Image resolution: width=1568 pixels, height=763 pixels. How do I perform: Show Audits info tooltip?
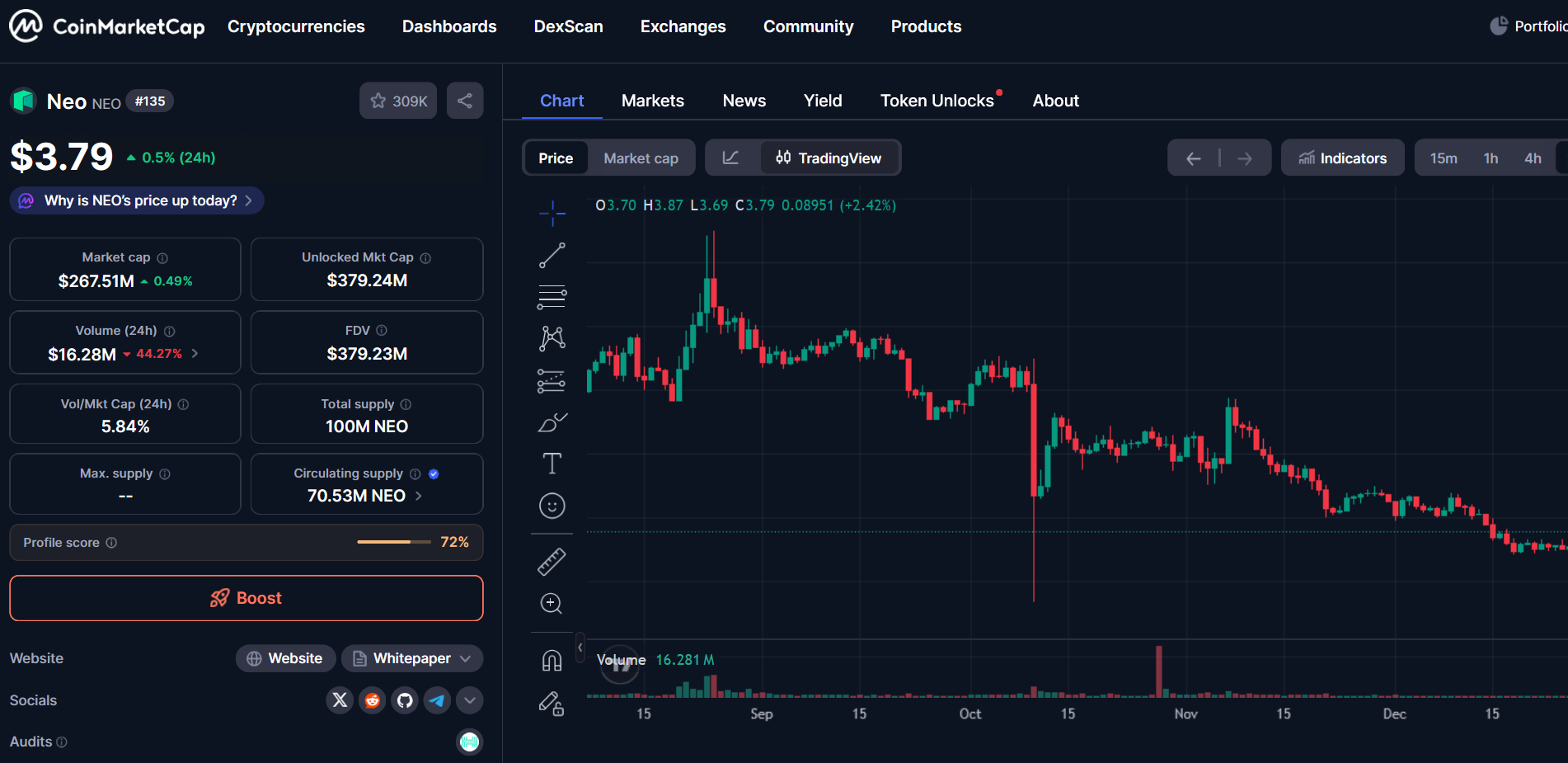point(62,742)
